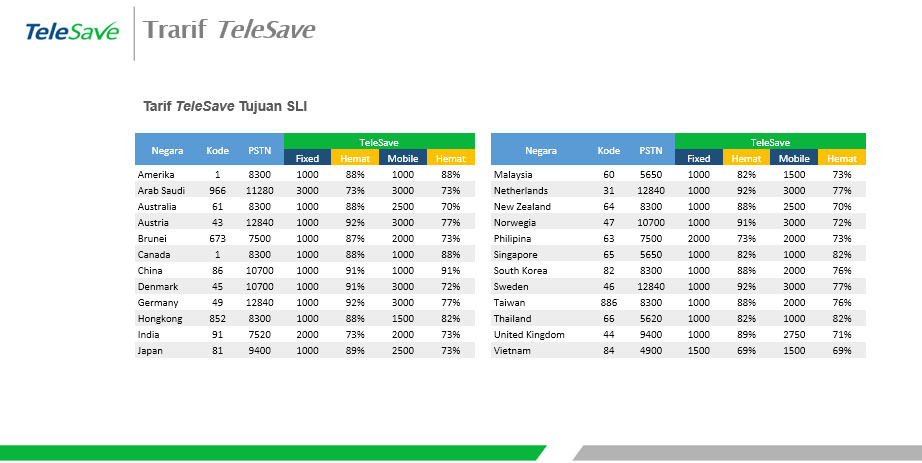Select the Singapore country cell
The height and width of the screenshot is (463, 922).
point(515,255)
